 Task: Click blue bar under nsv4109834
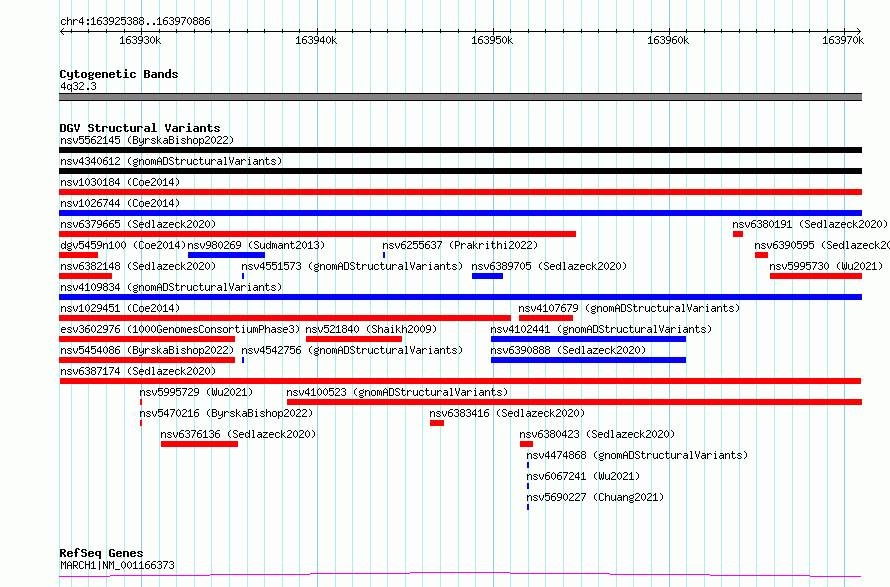[x=460, y=297]
